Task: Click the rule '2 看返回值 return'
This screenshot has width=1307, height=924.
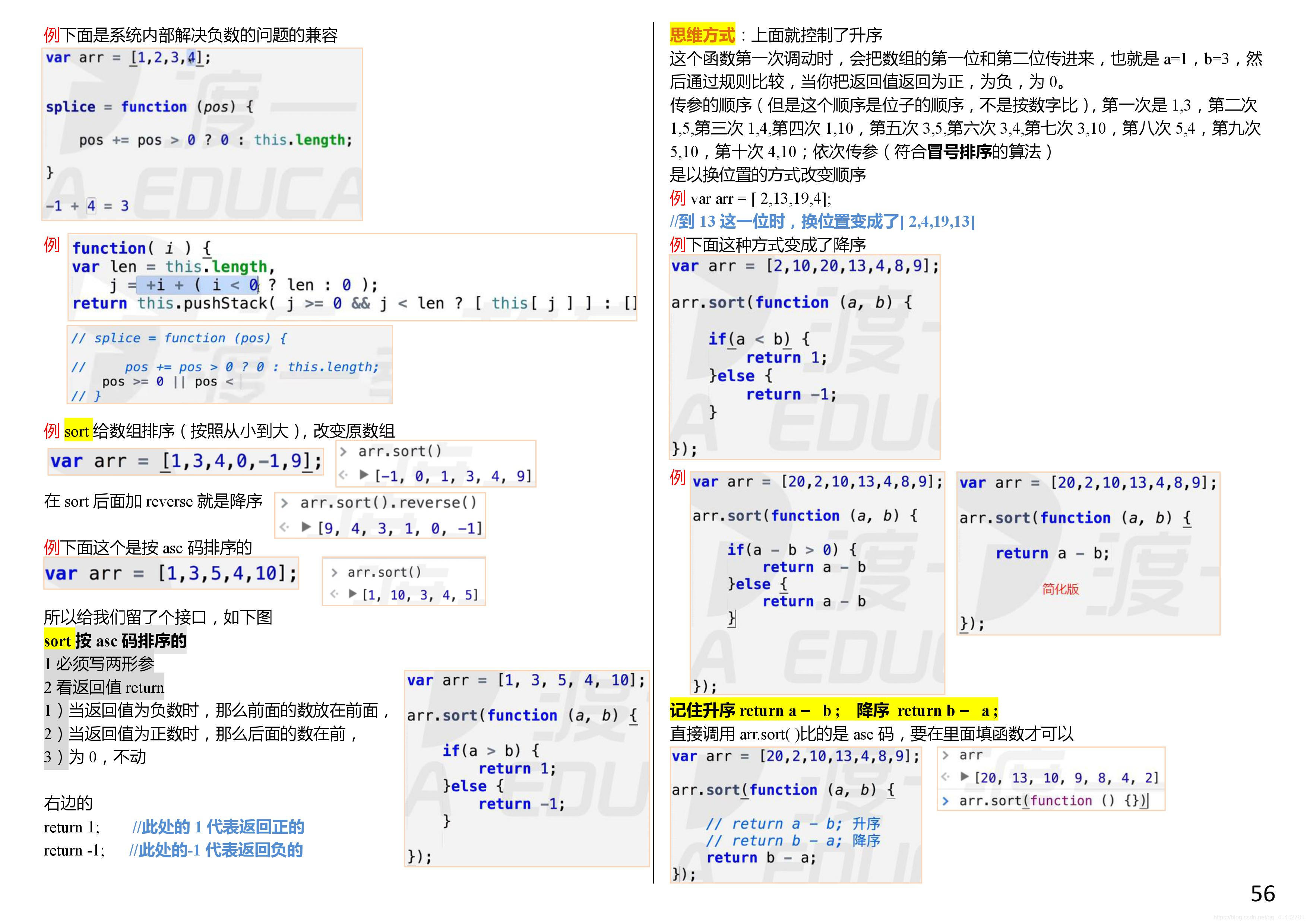Action: pos(104,687)
